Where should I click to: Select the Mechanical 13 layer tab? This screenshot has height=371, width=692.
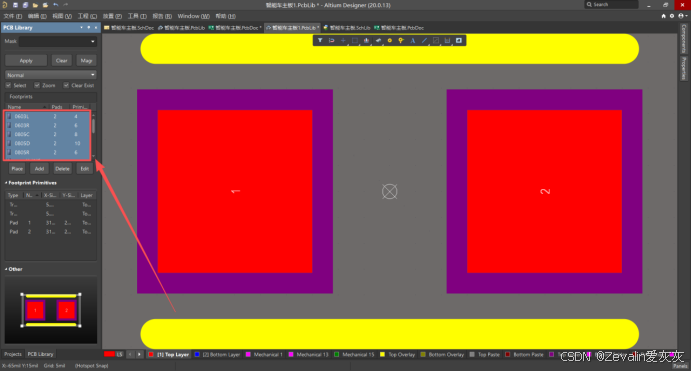[x=309, y=354]
